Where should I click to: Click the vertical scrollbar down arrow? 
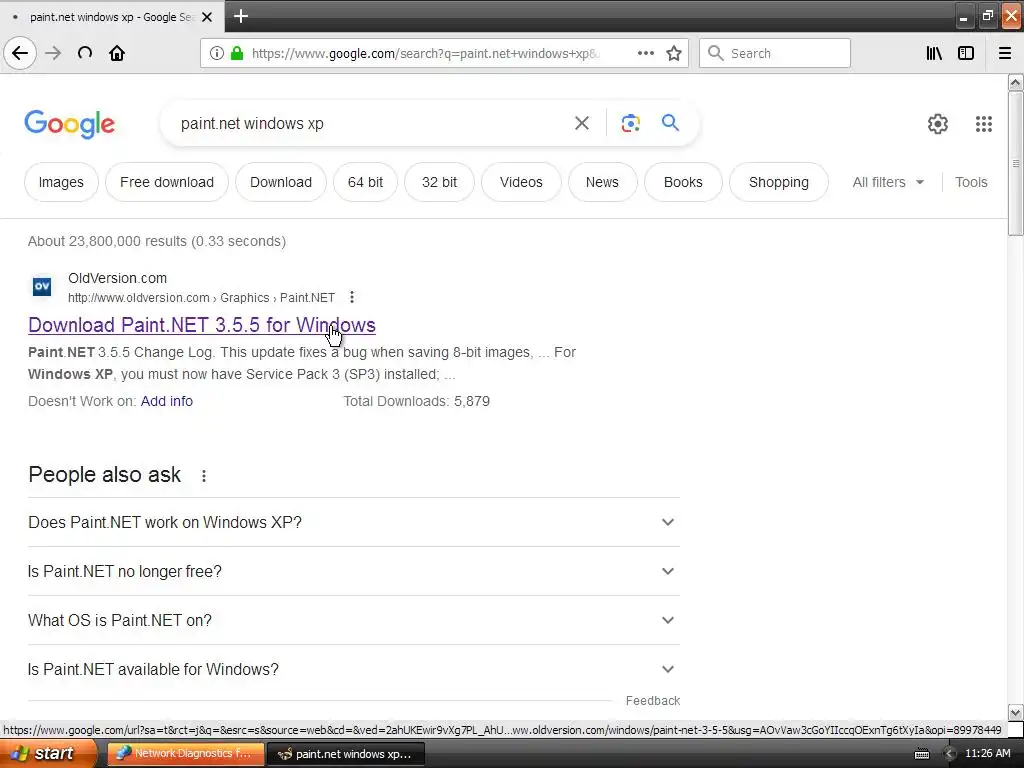(x=1016, y=712)
